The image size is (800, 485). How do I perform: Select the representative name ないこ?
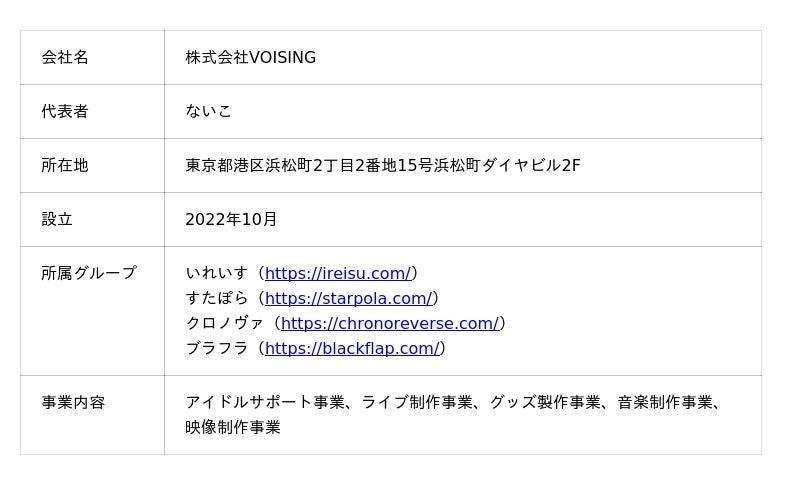point(208,112)
